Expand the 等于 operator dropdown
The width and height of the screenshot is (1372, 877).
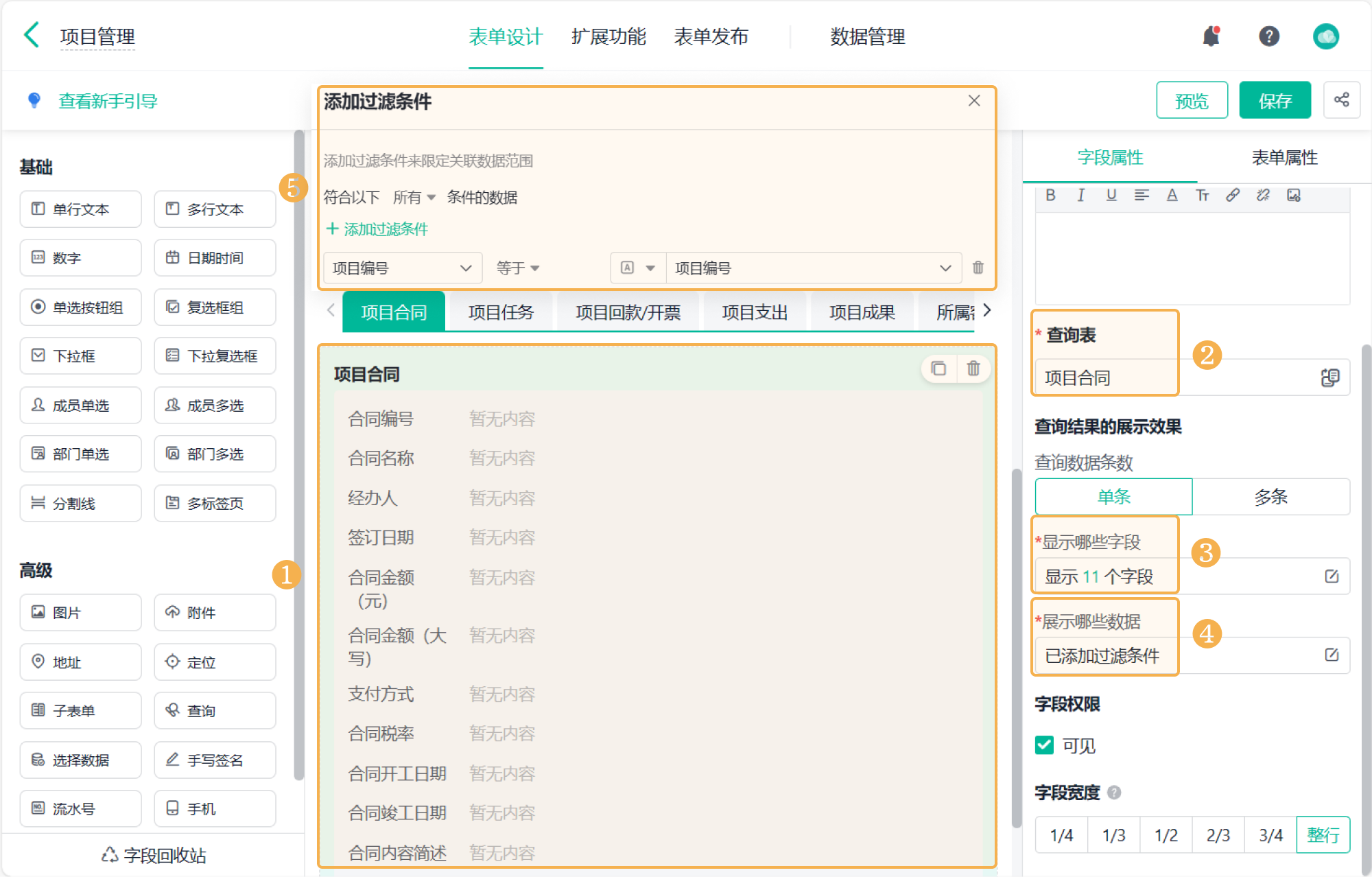point(518,268)
